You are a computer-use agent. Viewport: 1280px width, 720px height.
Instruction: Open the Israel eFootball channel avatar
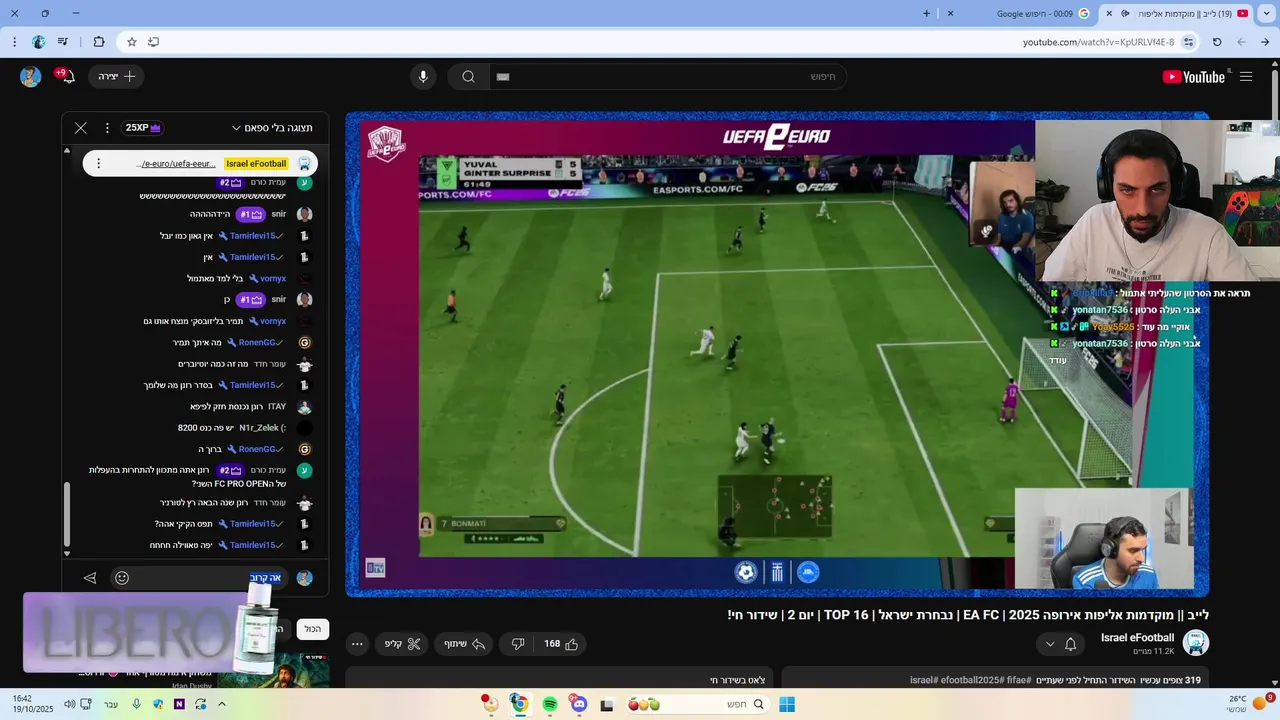click(1196, 642)
